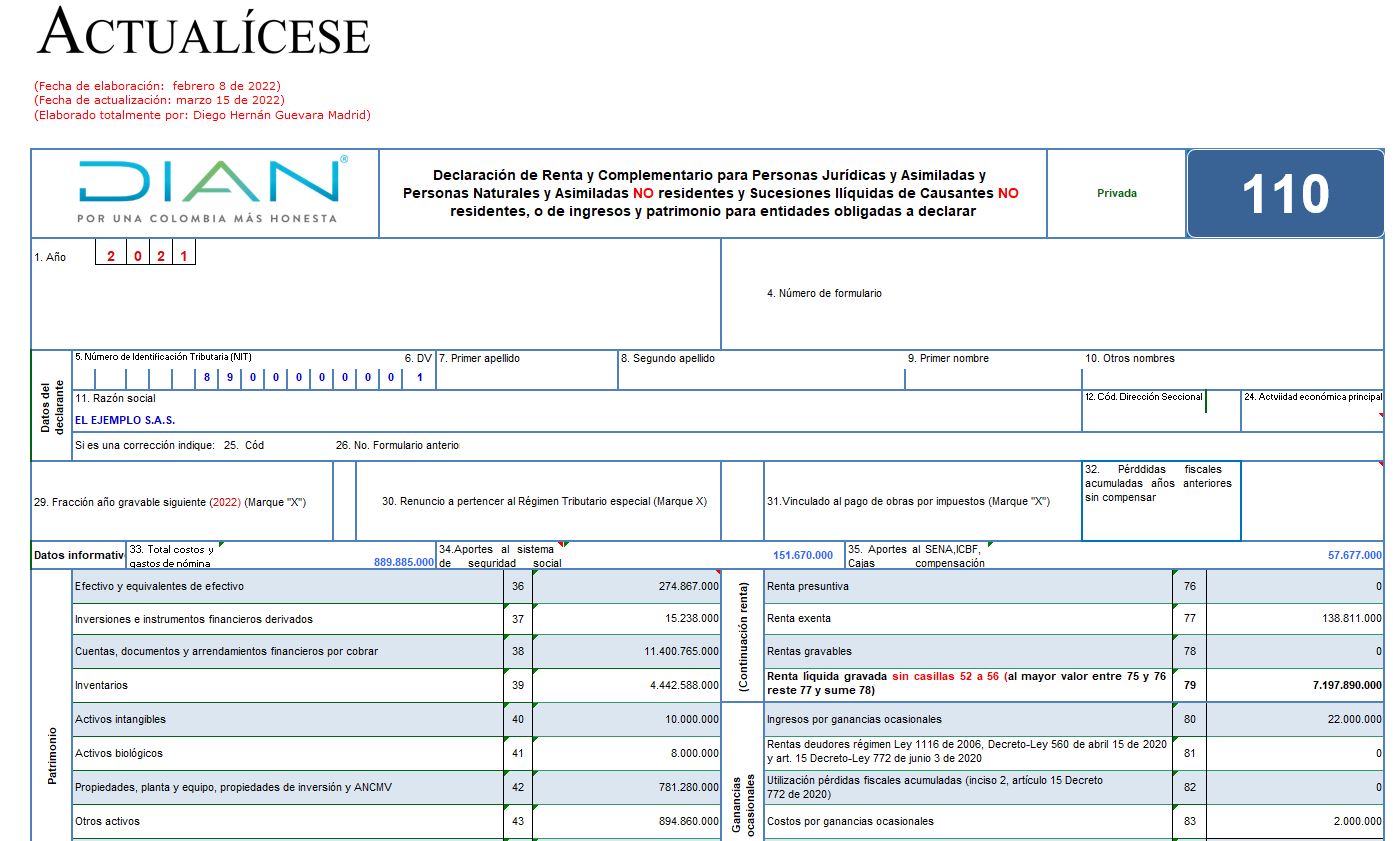Mark the 'Fracción año gravable siguiente' X box

344,501
